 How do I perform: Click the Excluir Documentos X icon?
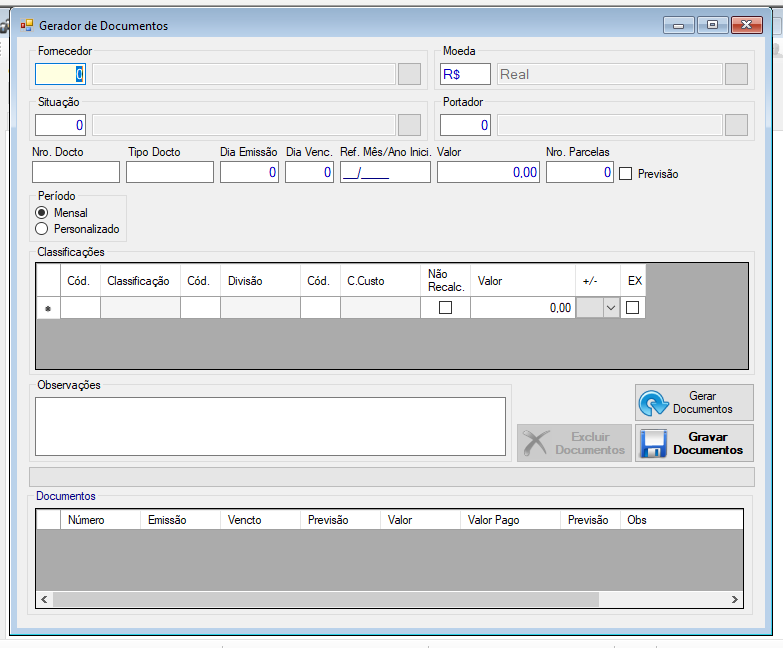[x=536, y=443]
